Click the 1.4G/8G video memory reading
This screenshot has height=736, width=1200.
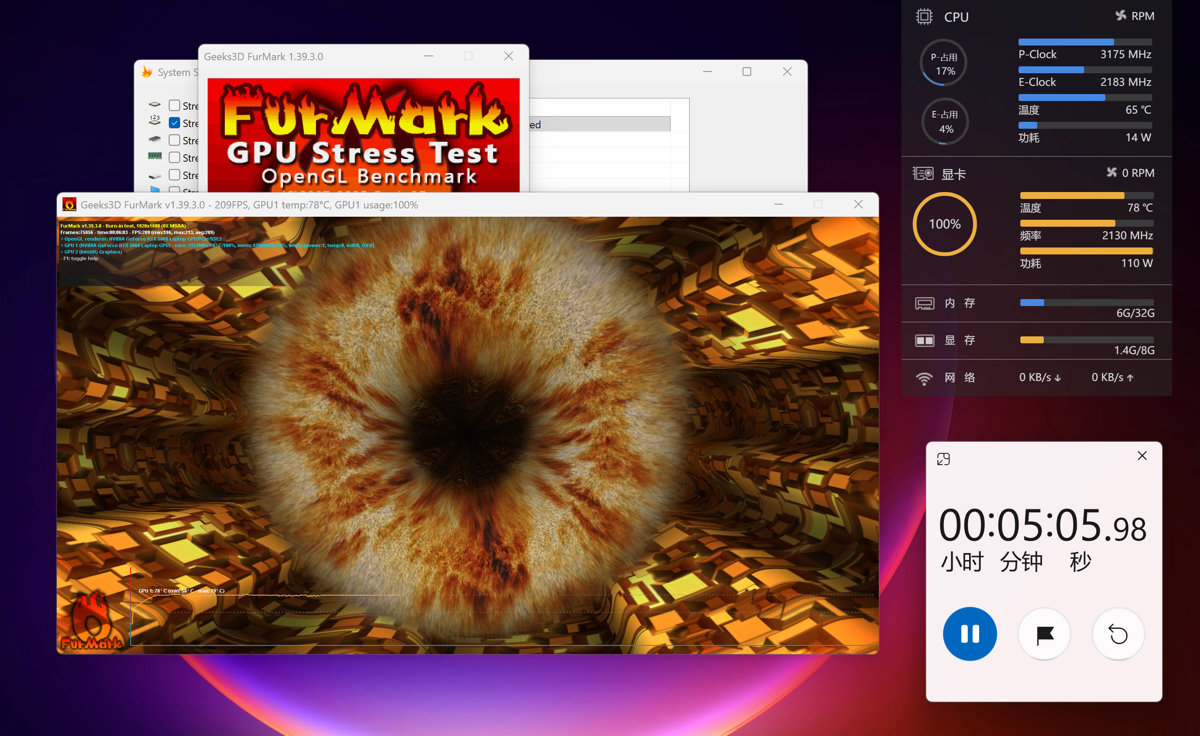(x=1133, y=351)
